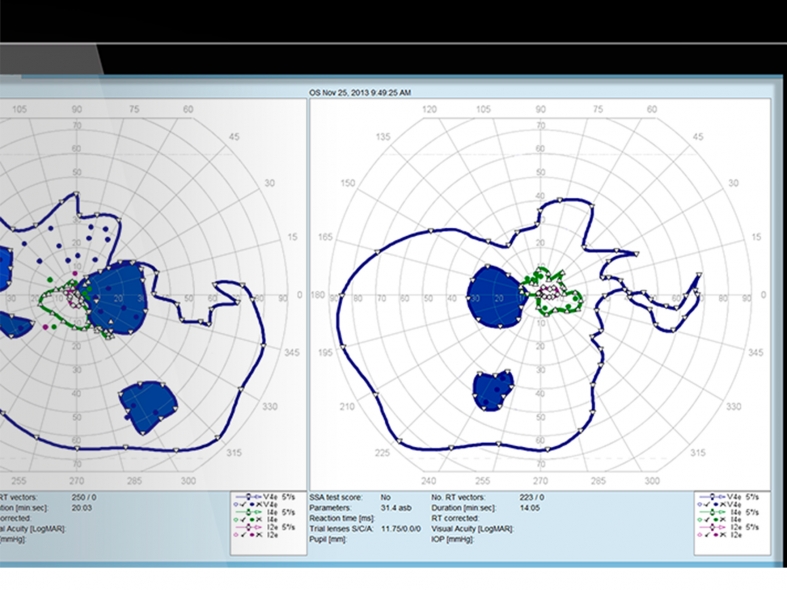
Task: Select the I2e static points entry in the OS chart legend
Action: [x=721, y=535]
